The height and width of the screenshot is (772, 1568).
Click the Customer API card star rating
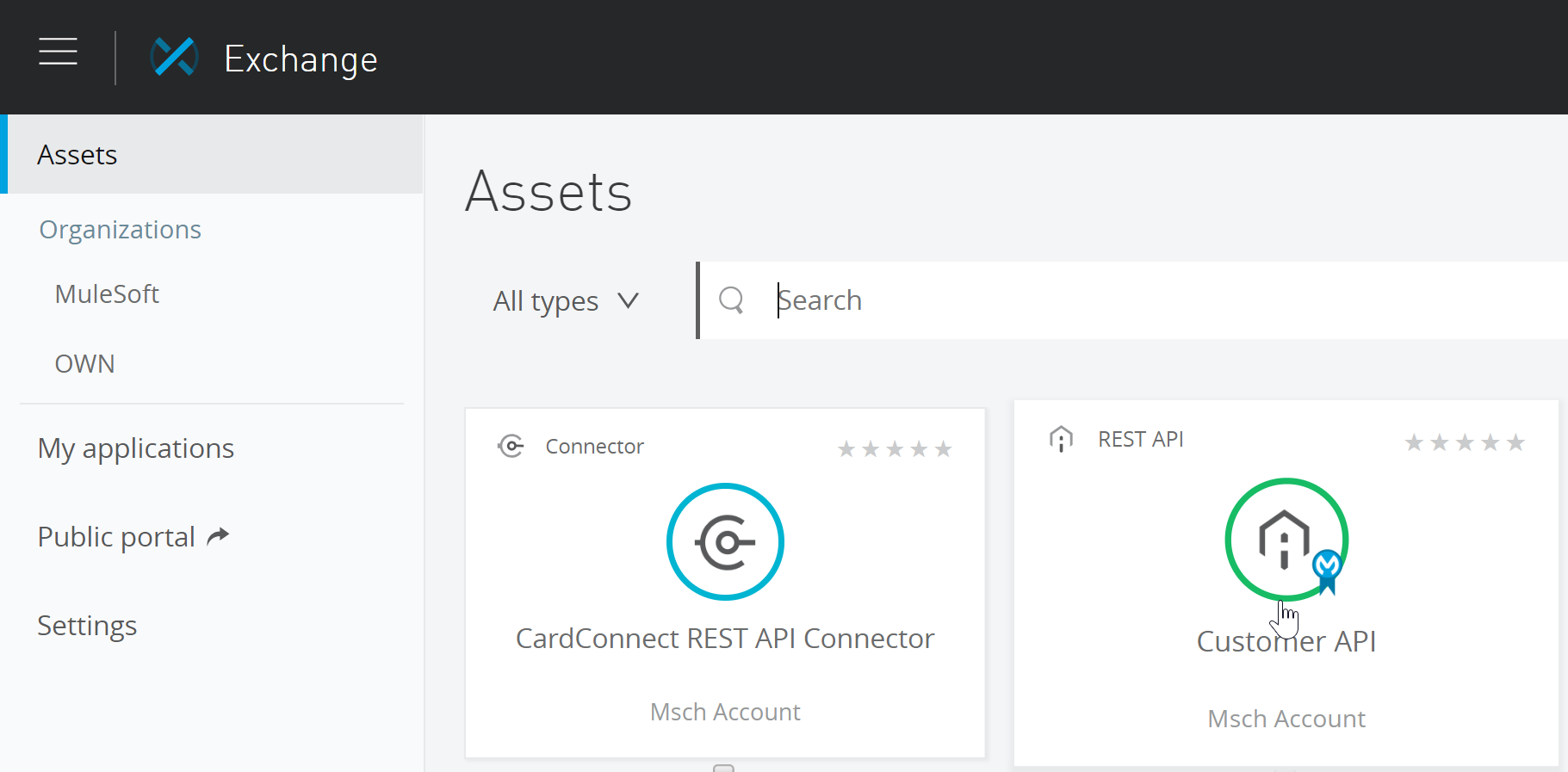tap(1465, 442)
